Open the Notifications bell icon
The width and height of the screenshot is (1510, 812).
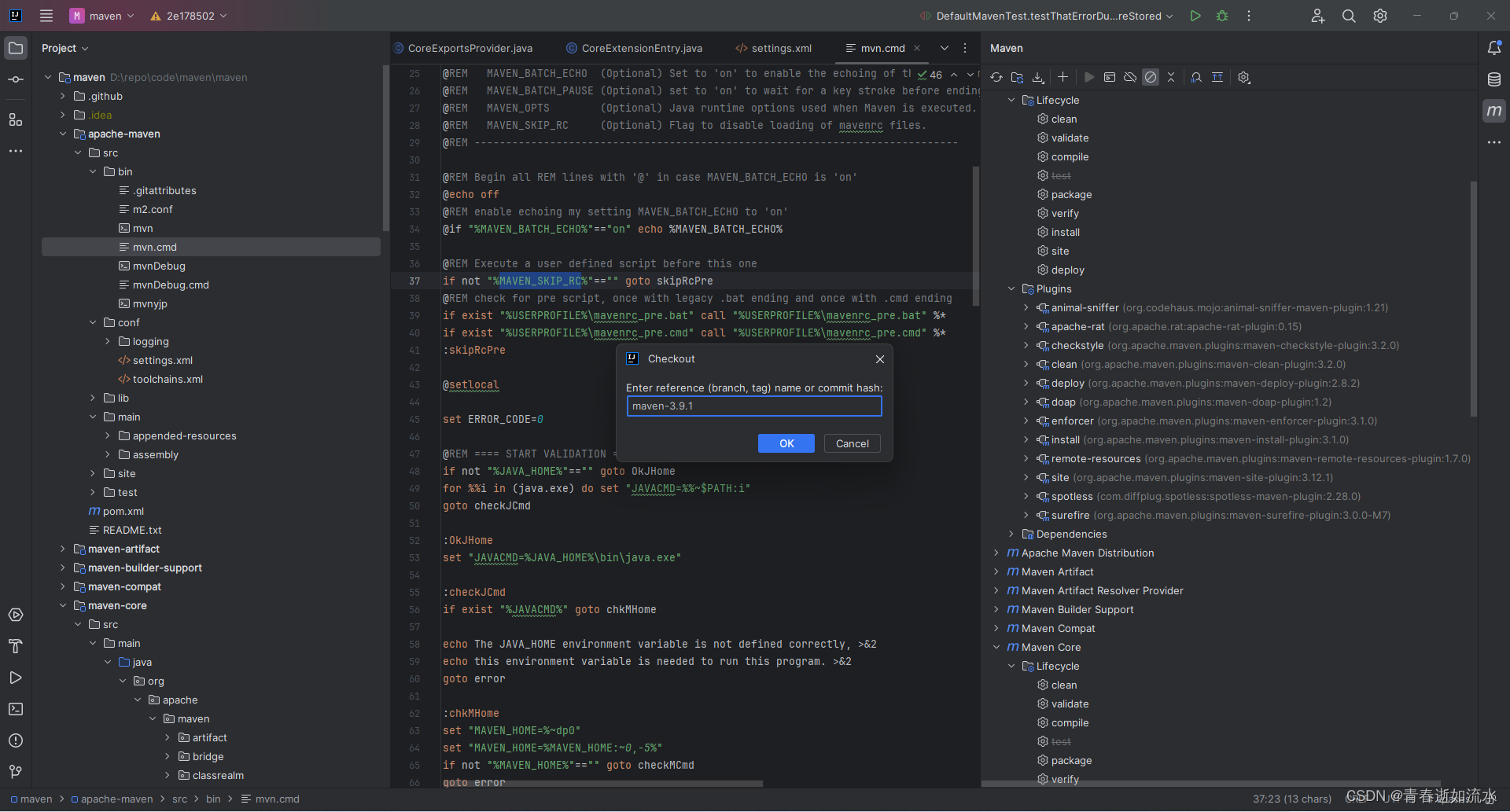coord(1494,48)
